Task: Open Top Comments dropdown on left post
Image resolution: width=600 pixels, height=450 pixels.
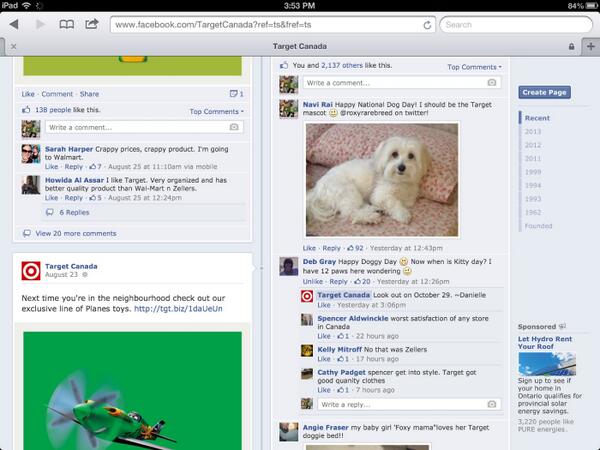Action: point(217,112)
